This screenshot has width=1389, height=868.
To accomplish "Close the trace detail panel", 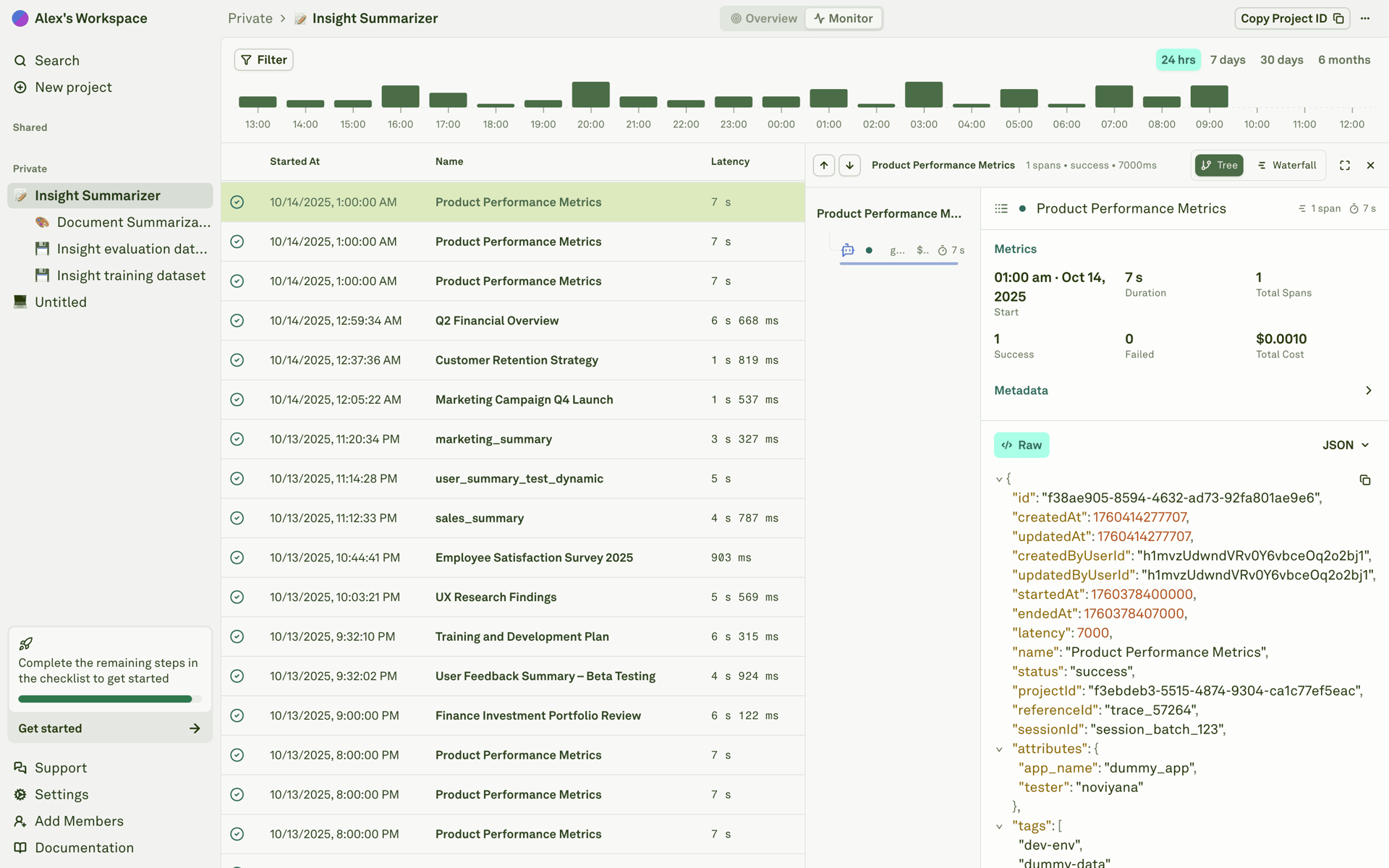I will coord(1371,166).
